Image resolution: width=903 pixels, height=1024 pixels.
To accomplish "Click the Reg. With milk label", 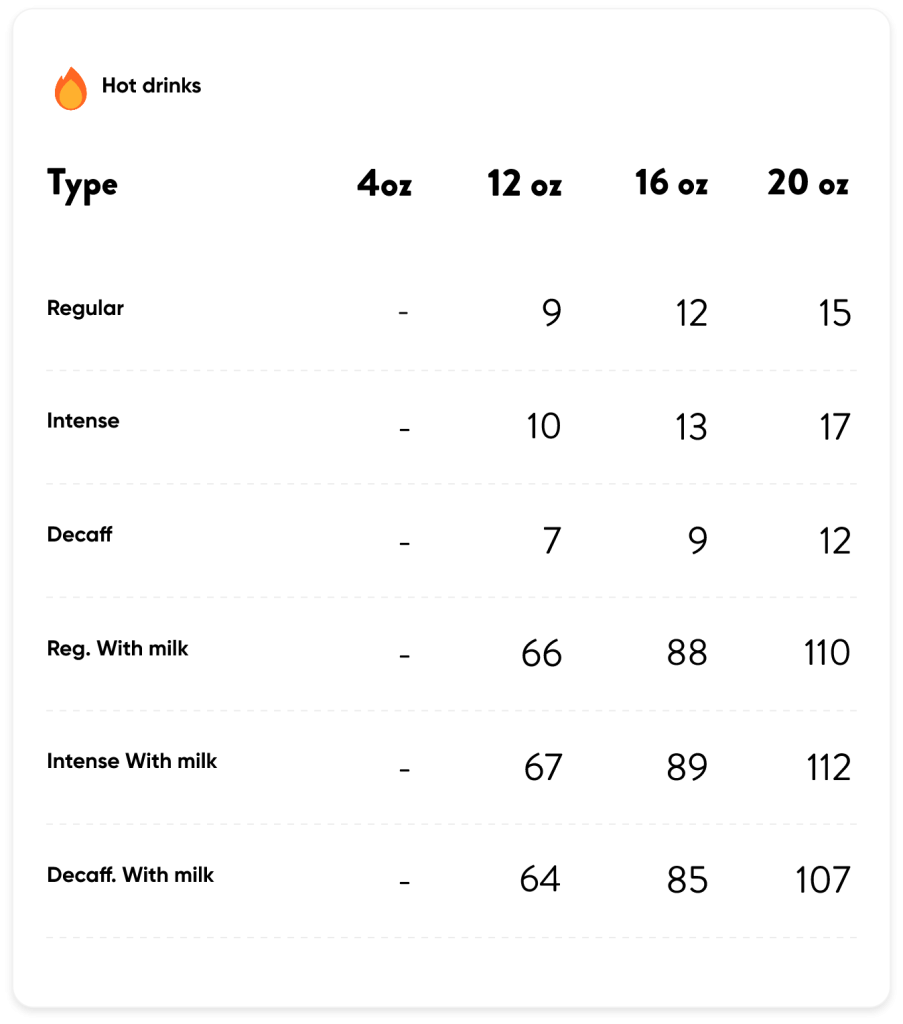I will (118, 648).
